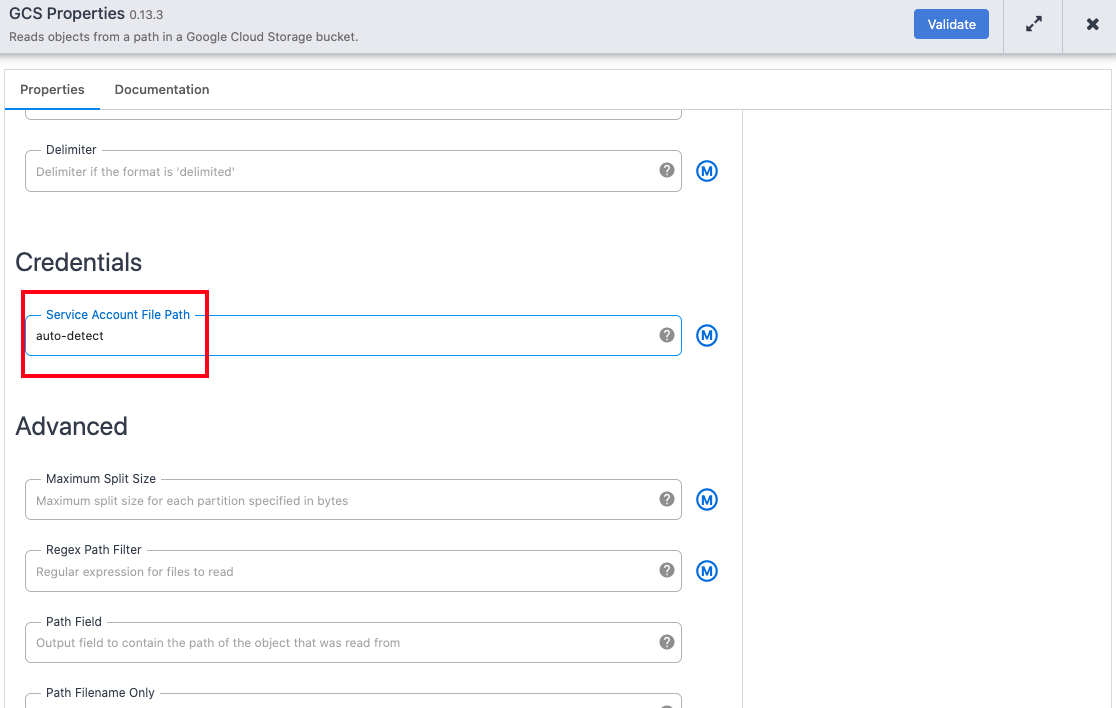
Task: Click the Path Filename Only field
Action: (x=340, y=702)
